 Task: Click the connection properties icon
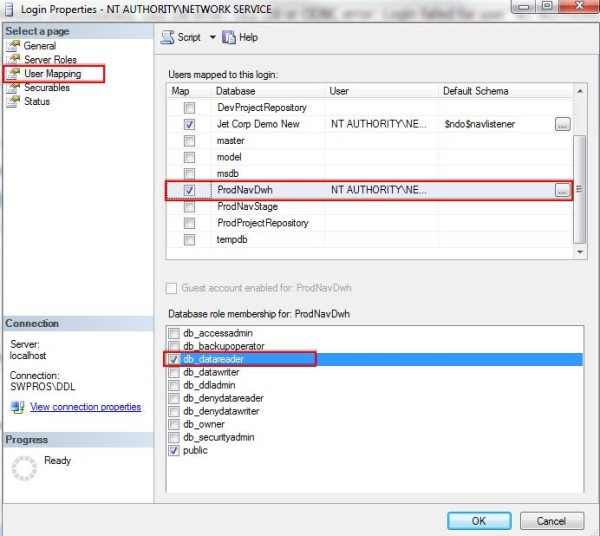tap(18, 407)
